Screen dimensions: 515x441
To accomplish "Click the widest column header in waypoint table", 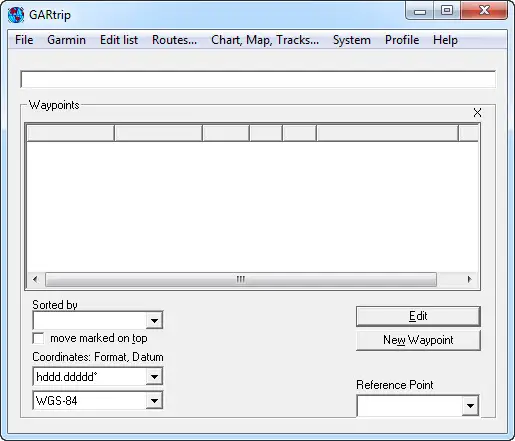I will (387, 133).
